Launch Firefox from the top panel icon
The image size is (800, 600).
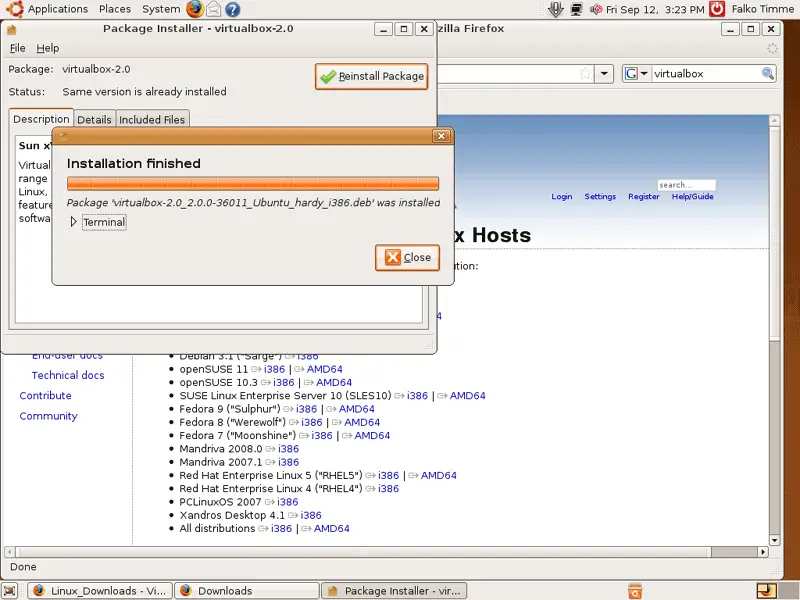pos(194,9)
